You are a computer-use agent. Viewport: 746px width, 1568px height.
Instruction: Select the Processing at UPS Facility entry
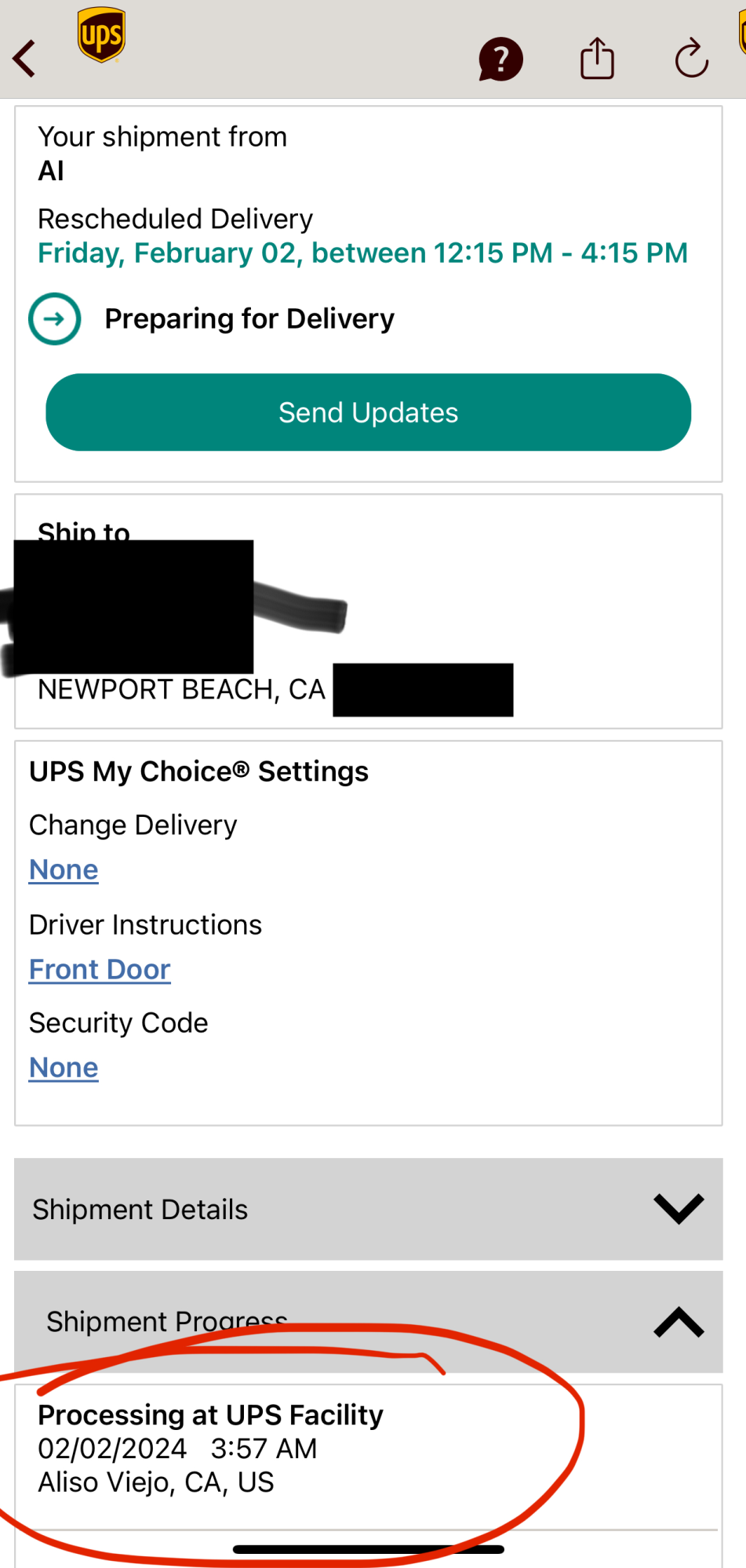368,1449
